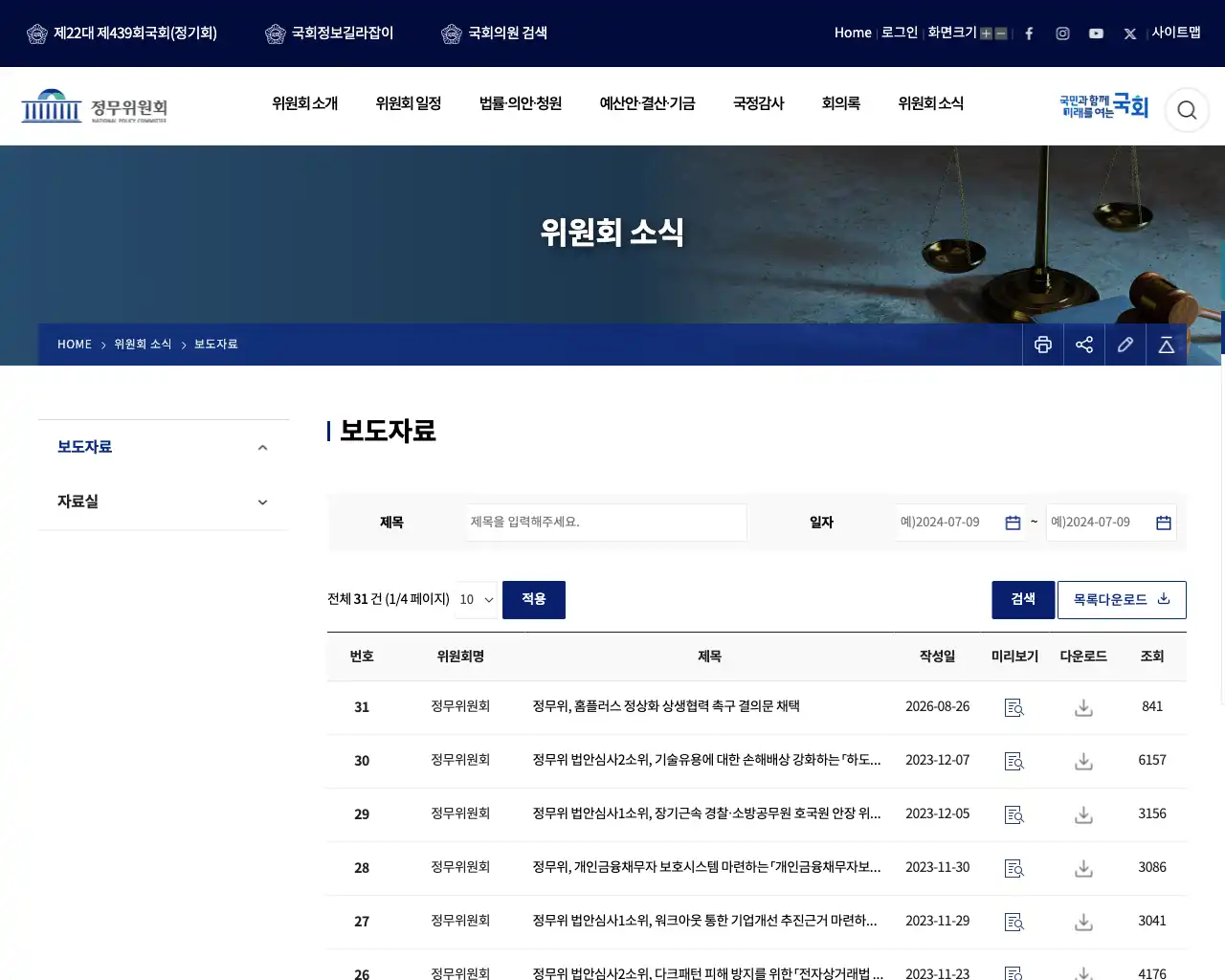Open post 28 about 개인금융채무자 보호시스템
Viewport: 1225px width, 980px height.
[706, 867]
